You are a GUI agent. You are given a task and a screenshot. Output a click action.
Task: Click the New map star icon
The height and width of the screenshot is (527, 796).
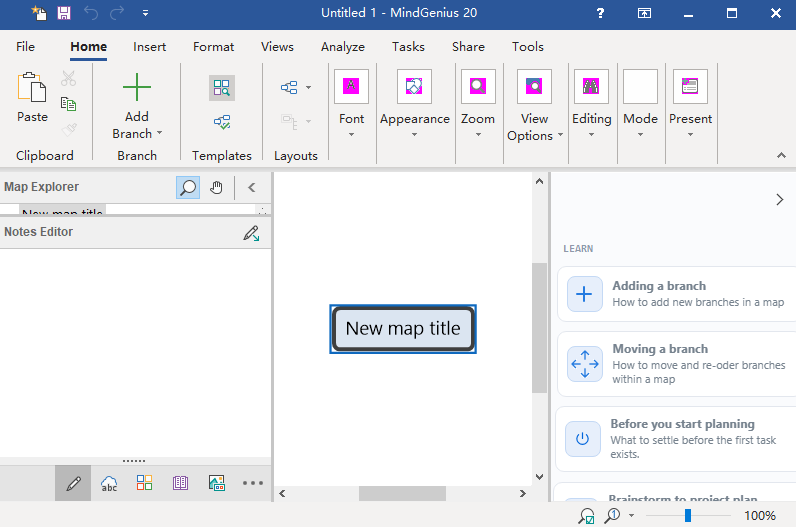pos(39,13)
